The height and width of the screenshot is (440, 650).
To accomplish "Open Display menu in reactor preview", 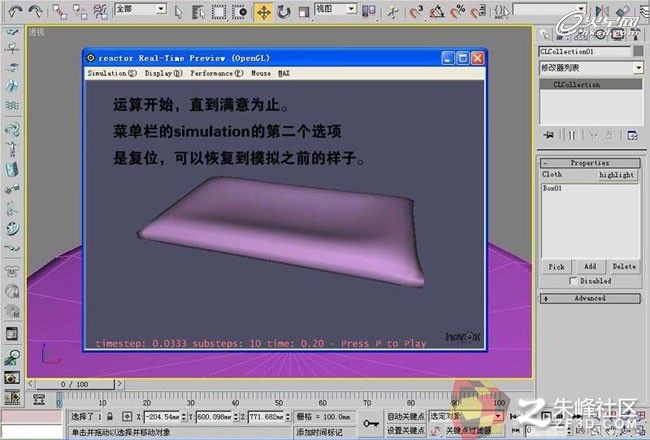I will point(163,73).
